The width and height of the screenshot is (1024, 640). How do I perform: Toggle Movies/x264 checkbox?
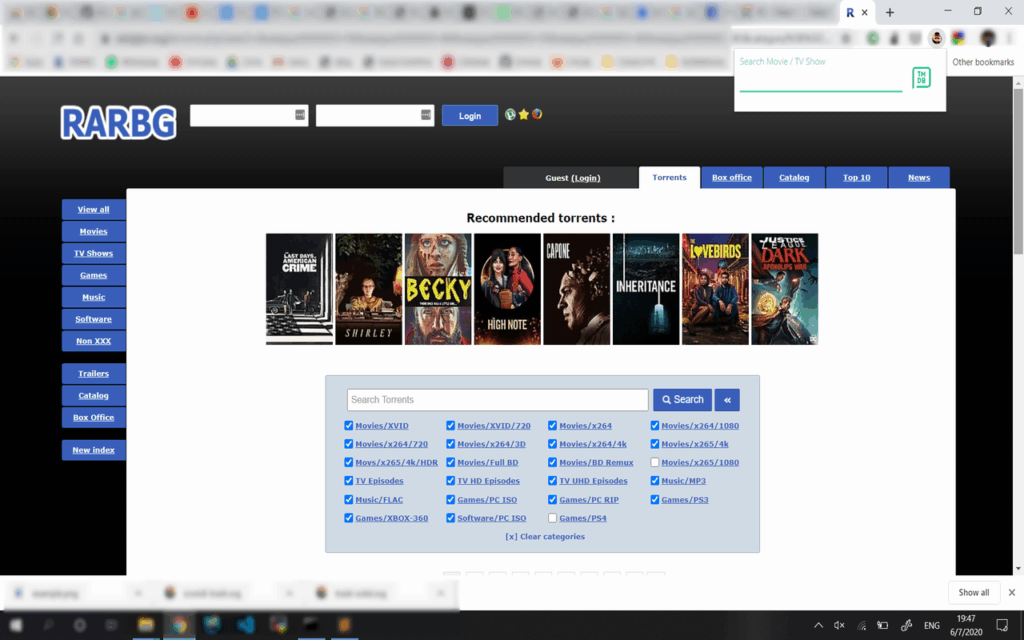click(x=552, y=425)
